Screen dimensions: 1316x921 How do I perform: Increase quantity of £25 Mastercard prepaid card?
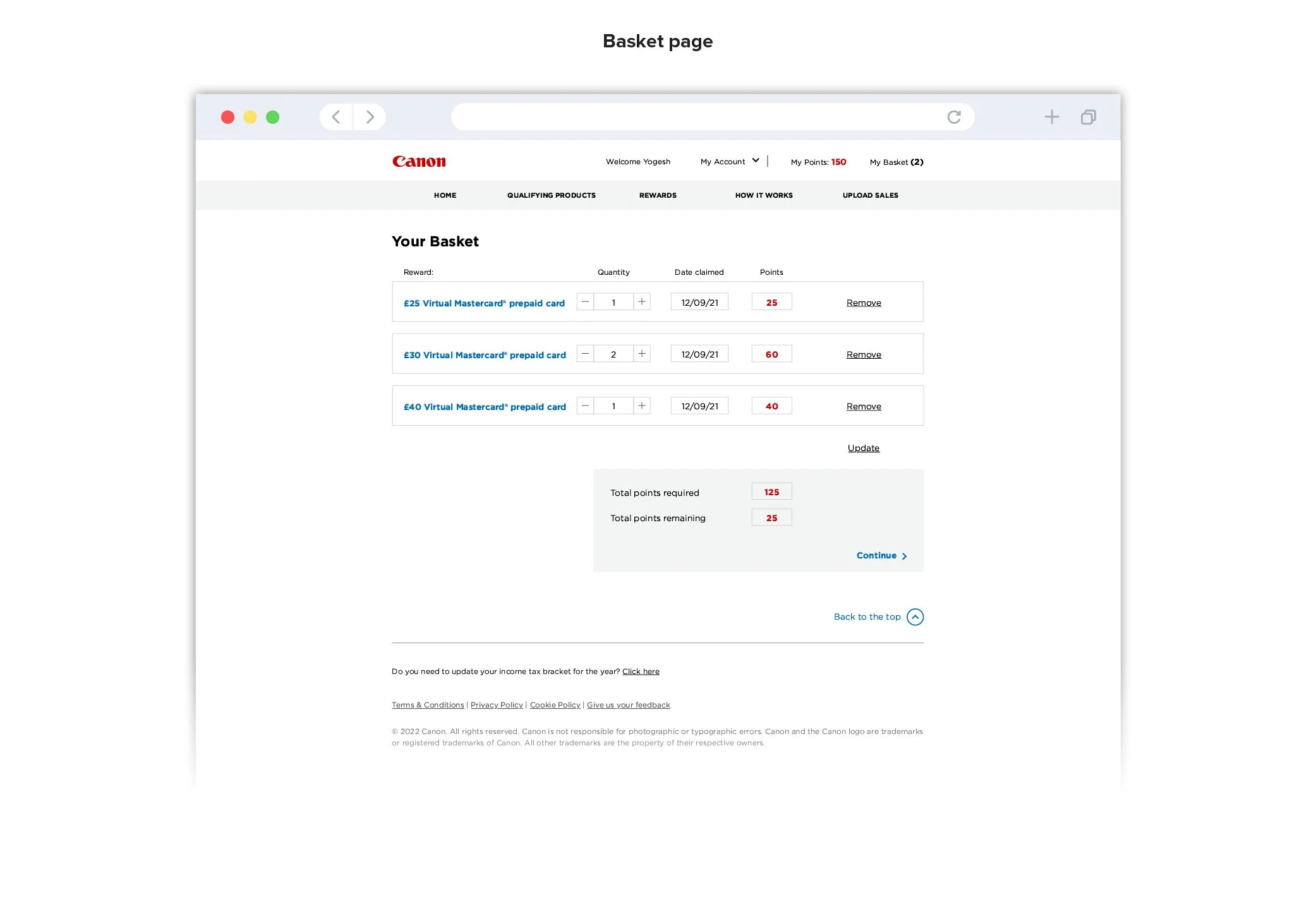pos(642,302)
